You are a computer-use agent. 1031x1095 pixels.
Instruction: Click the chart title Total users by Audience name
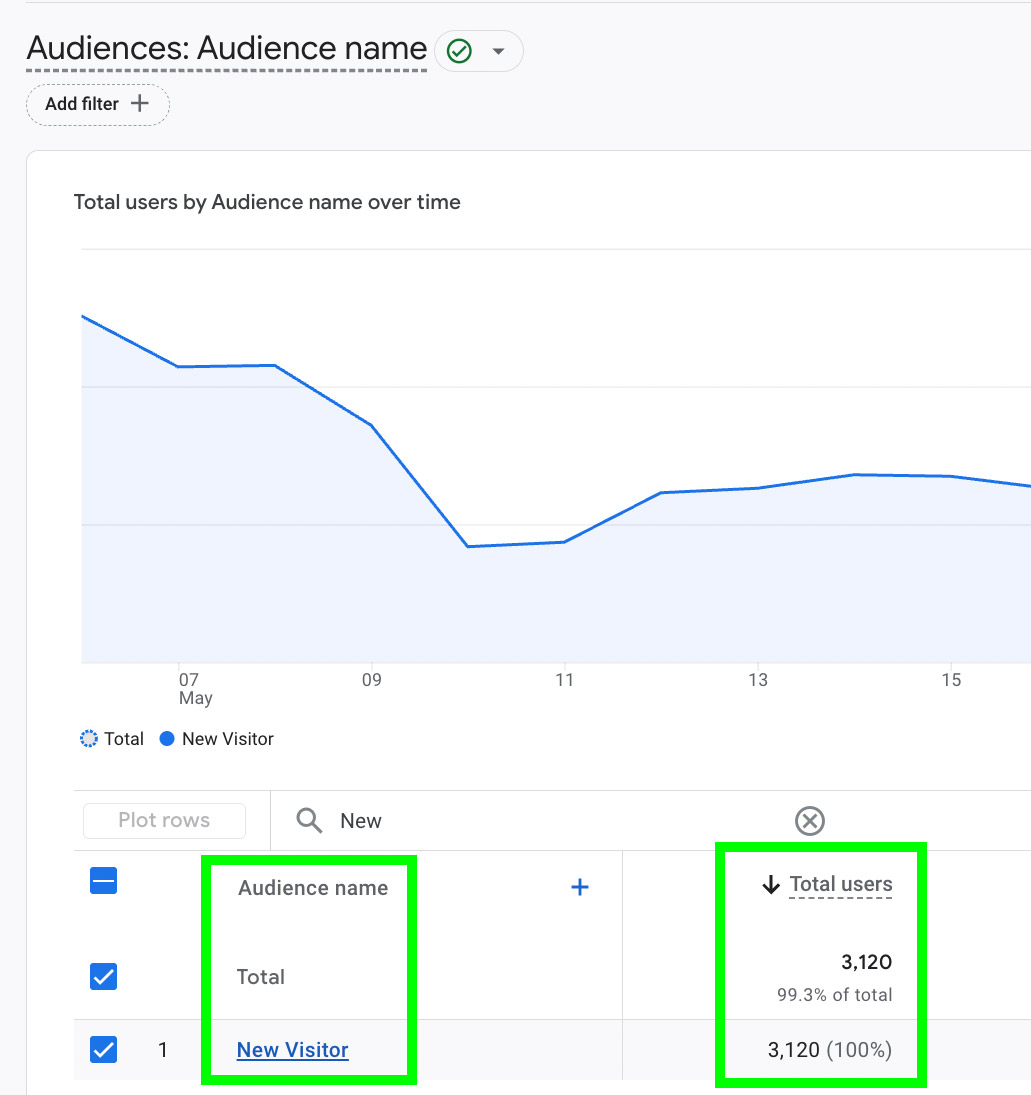point(267,202)
